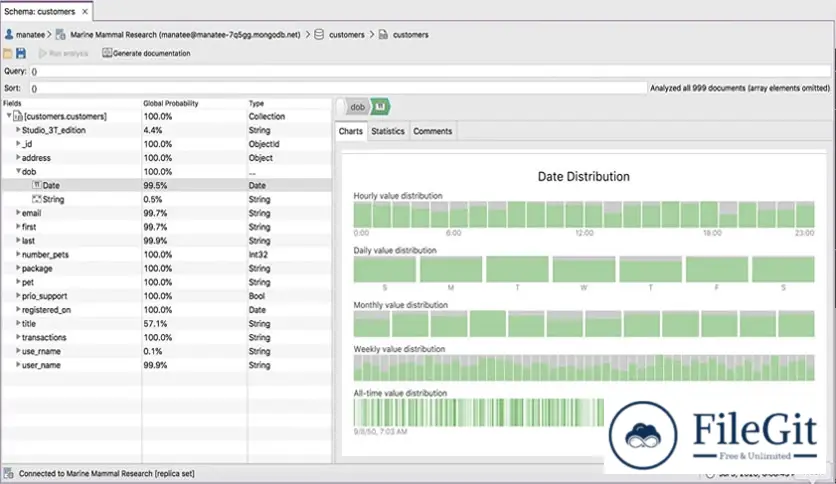
Task: Expand the address field
Action: pos(18,157)
